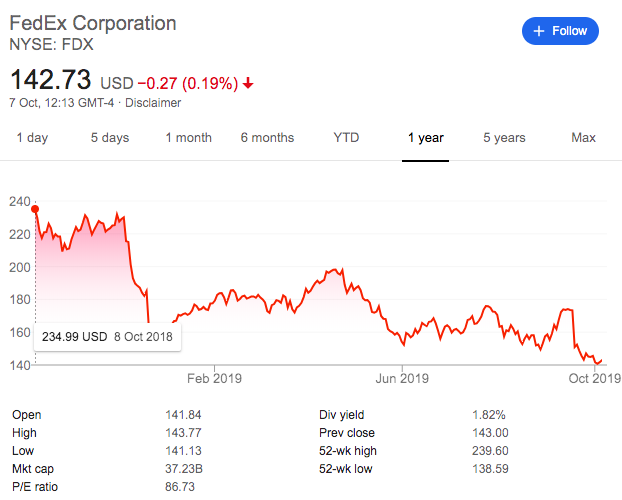Select the 1 year tab
The height and width of the screenshot is (500, 622).
click(426, 138)
